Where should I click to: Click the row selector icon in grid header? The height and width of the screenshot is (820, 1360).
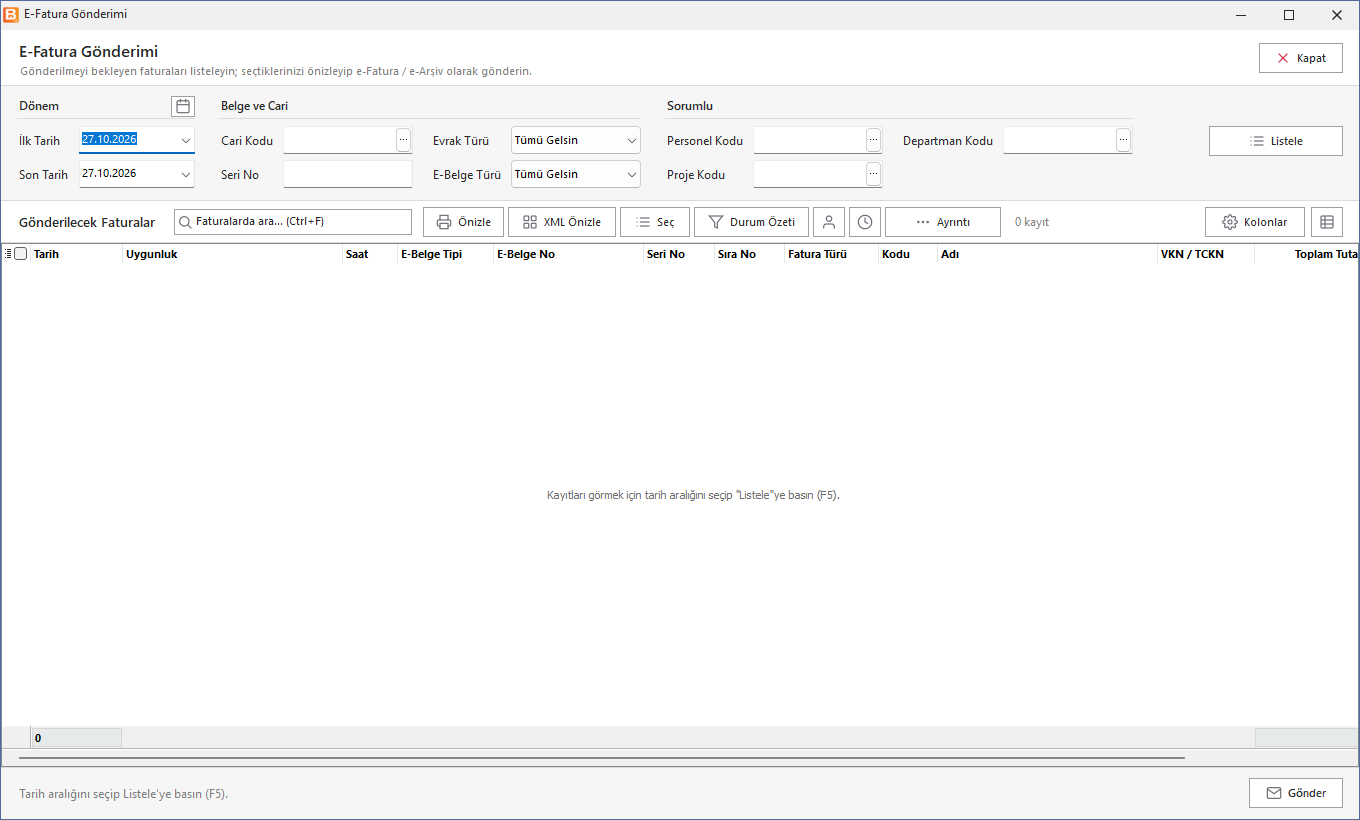pyautogui.click(x=8, y=254)
